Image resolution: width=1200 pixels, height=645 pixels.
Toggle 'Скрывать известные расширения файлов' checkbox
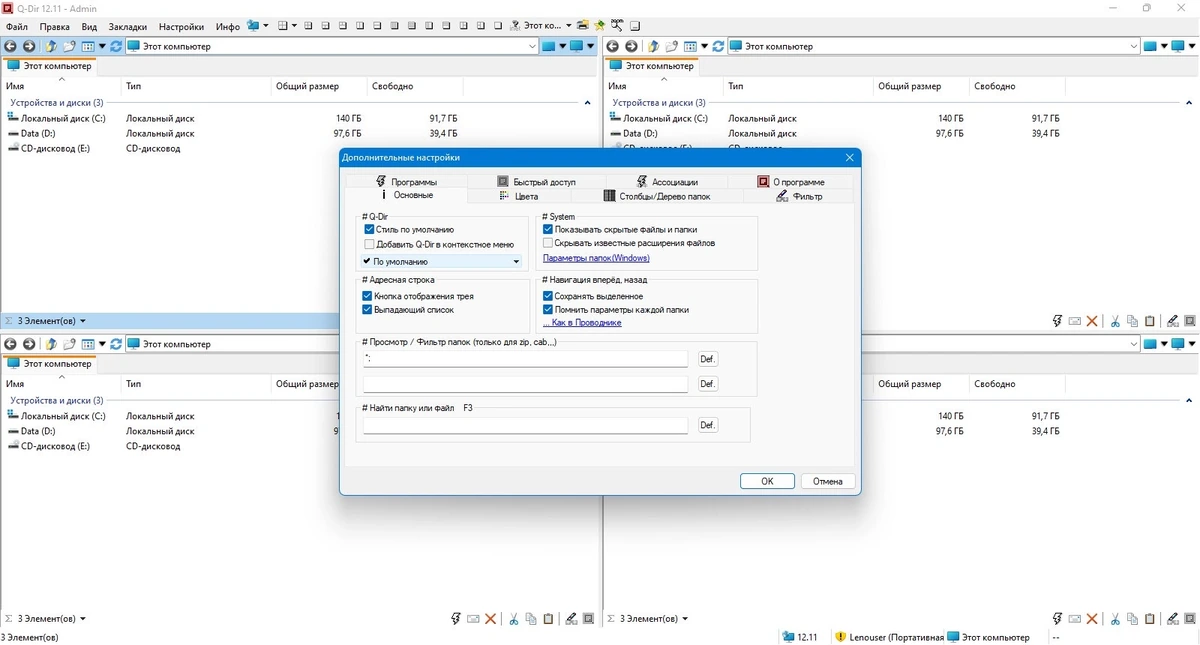[548, 243]
